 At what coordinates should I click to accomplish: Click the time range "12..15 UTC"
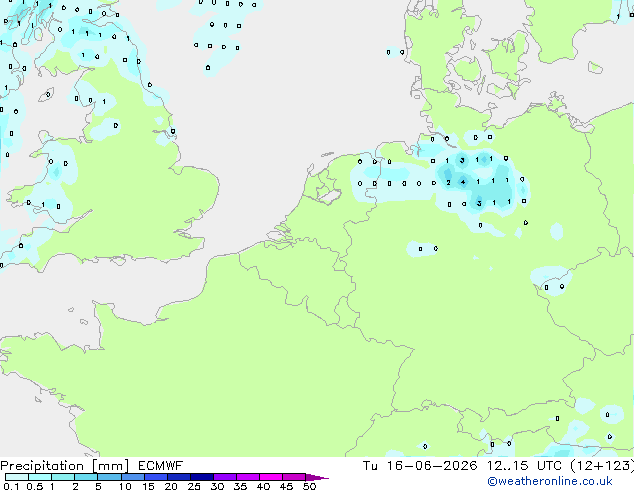pyautogui.click(x=524, y=466)
